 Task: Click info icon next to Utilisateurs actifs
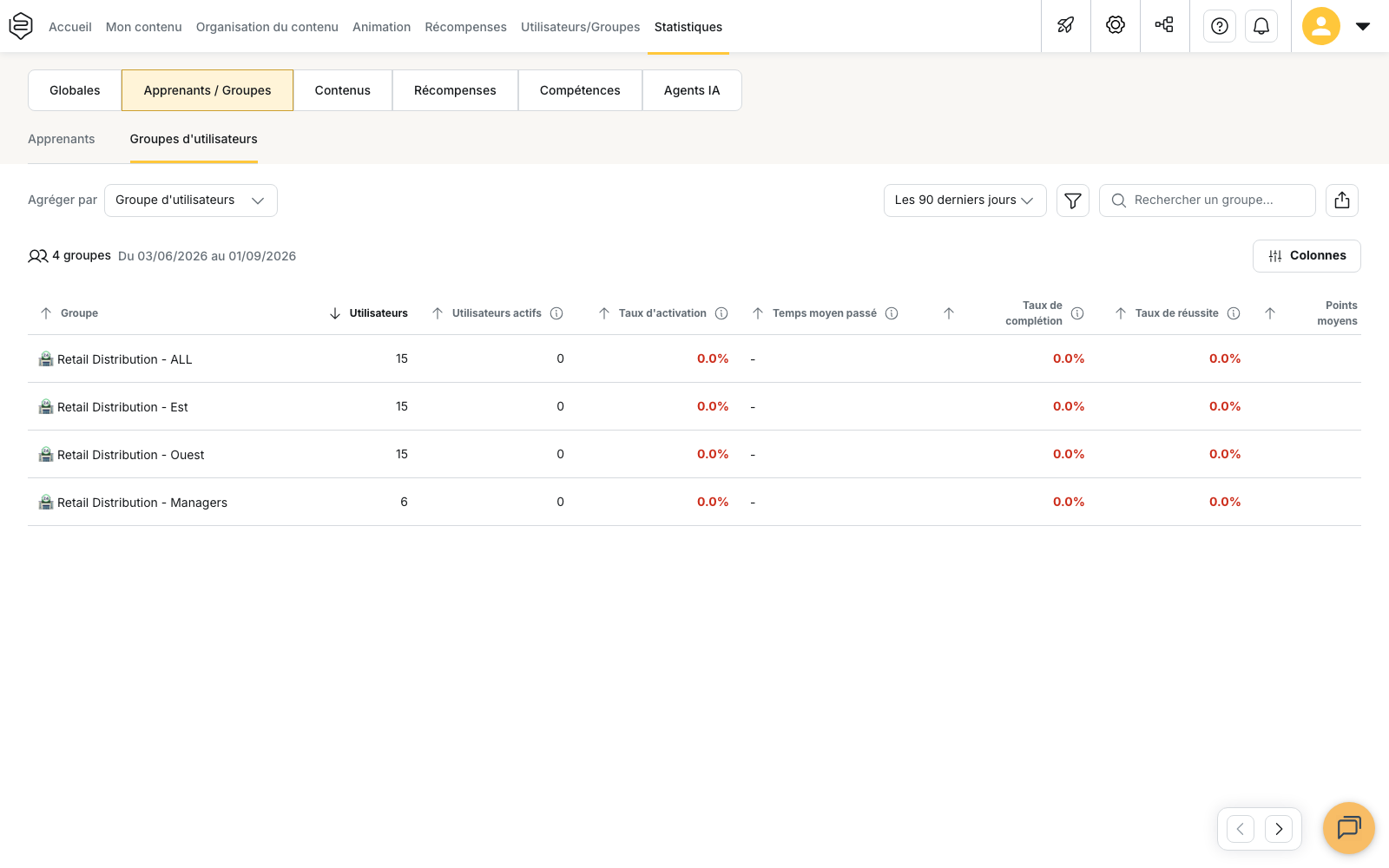556,313
